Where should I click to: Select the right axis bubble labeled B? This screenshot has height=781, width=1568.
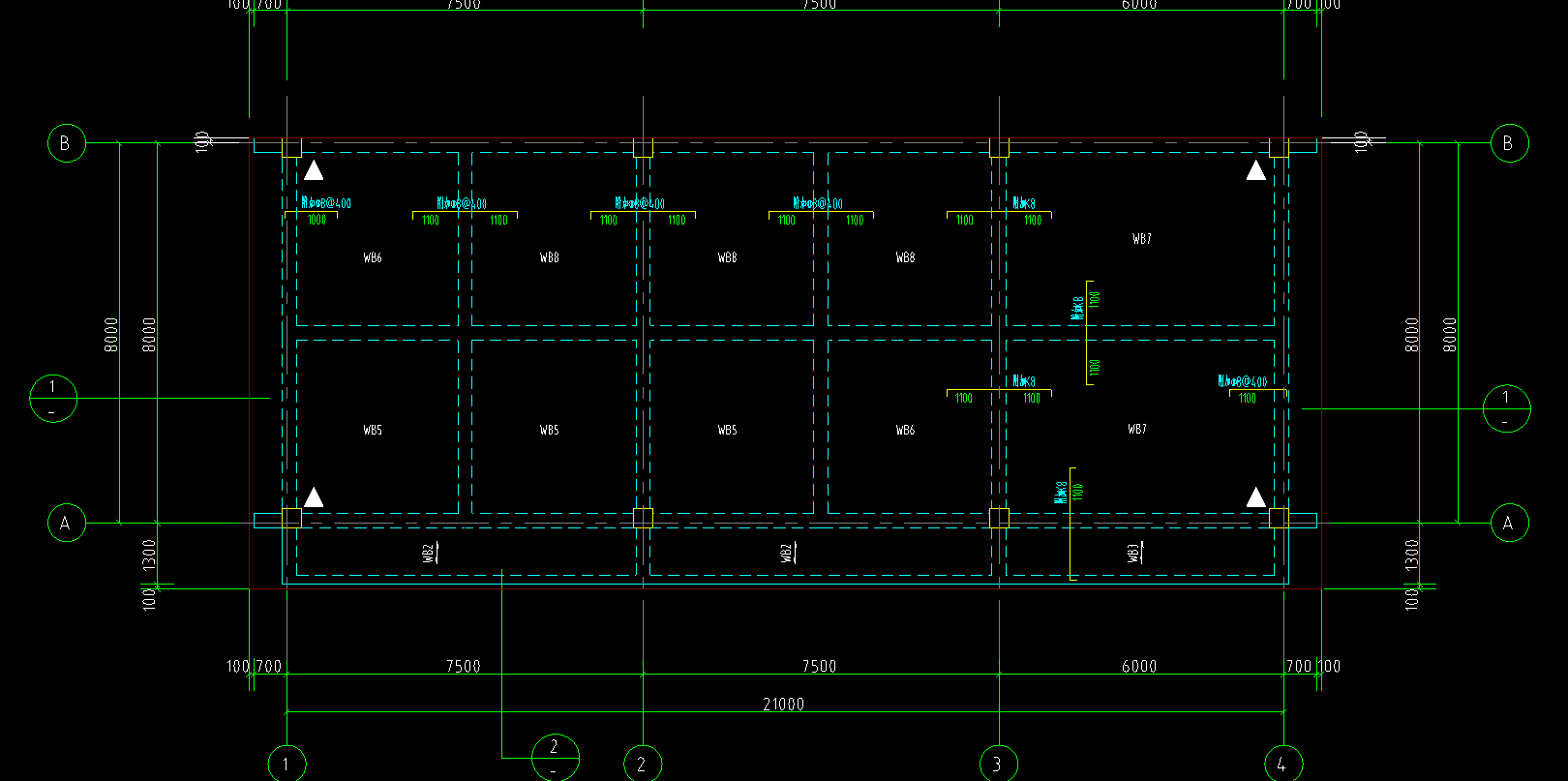point(1508,143)
